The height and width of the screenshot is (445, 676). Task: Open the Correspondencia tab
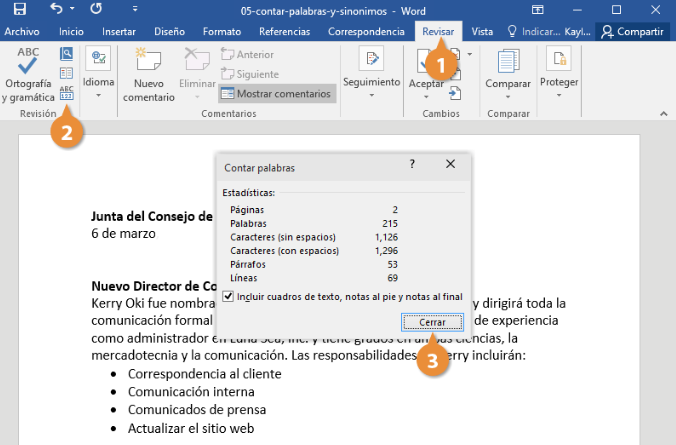(x=366, y=31)
